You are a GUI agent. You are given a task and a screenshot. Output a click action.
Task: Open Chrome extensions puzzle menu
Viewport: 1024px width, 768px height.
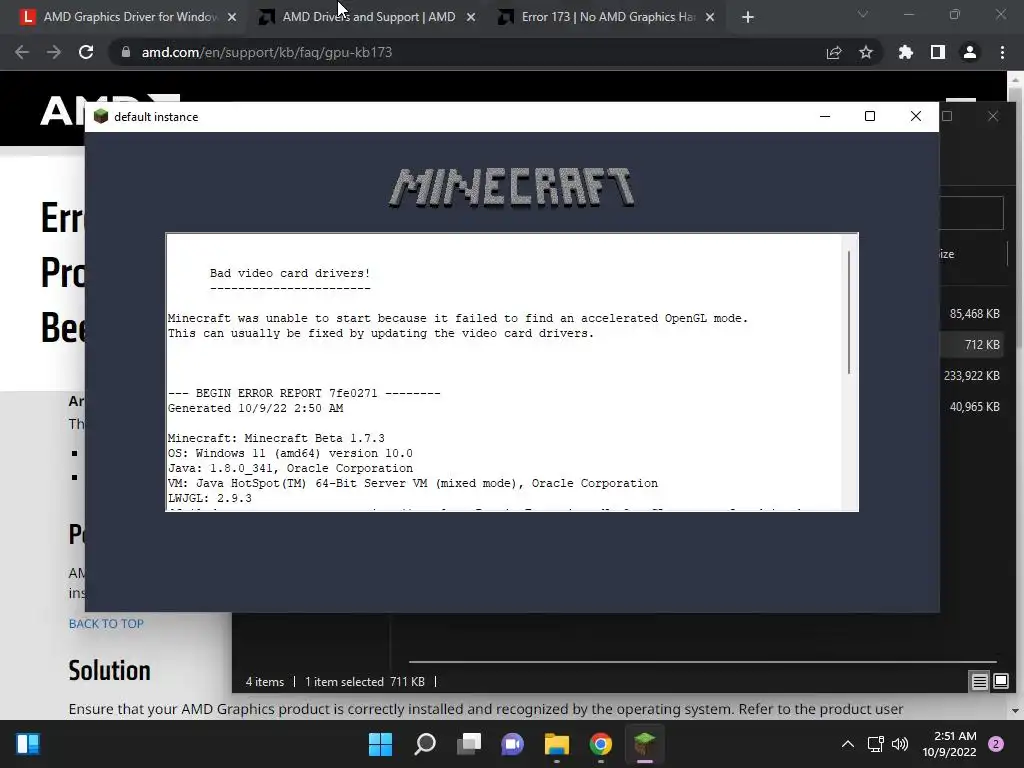(x=905, y=52)
